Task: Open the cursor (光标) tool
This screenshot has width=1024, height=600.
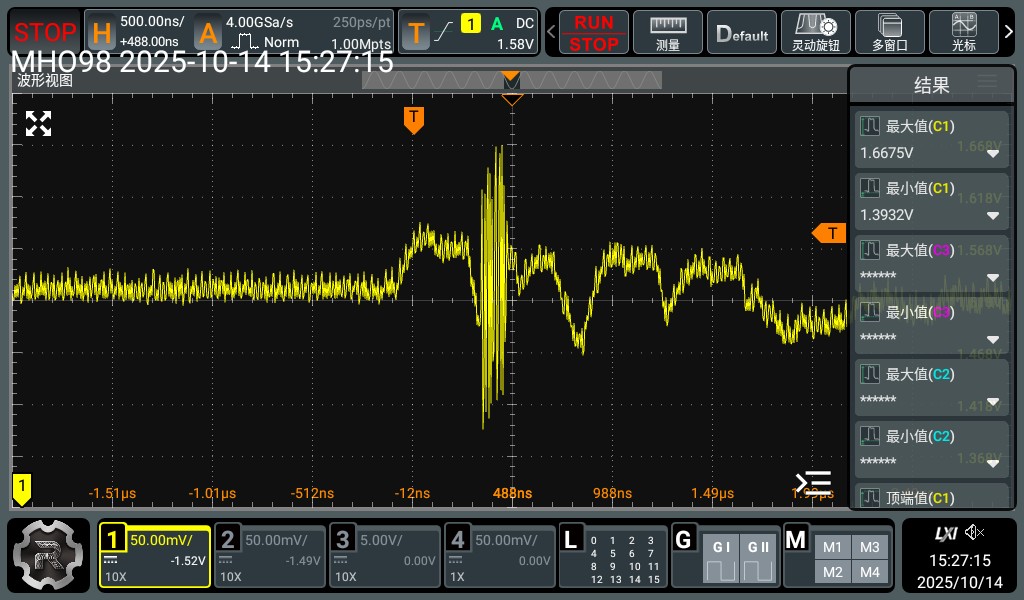Action: pos(965,32)
